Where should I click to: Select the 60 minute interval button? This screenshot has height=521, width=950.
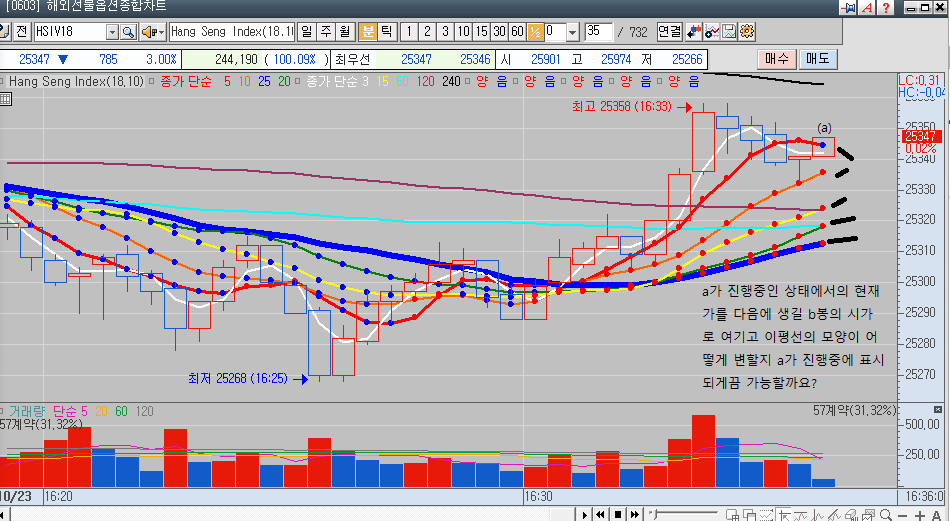(517, 31)
